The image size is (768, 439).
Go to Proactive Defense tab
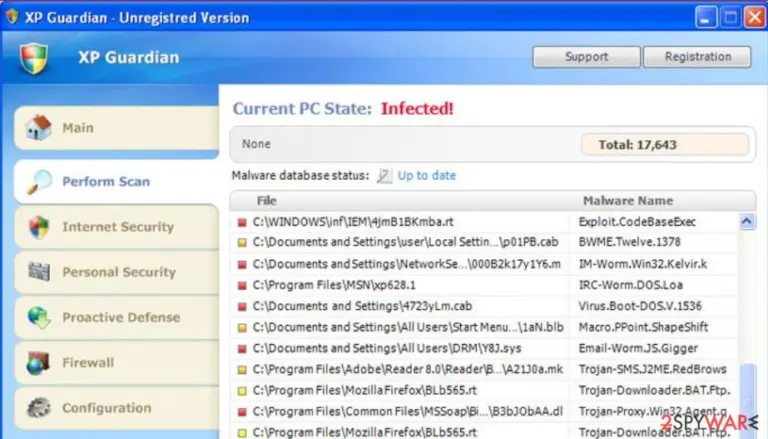[x=117, y=317]
